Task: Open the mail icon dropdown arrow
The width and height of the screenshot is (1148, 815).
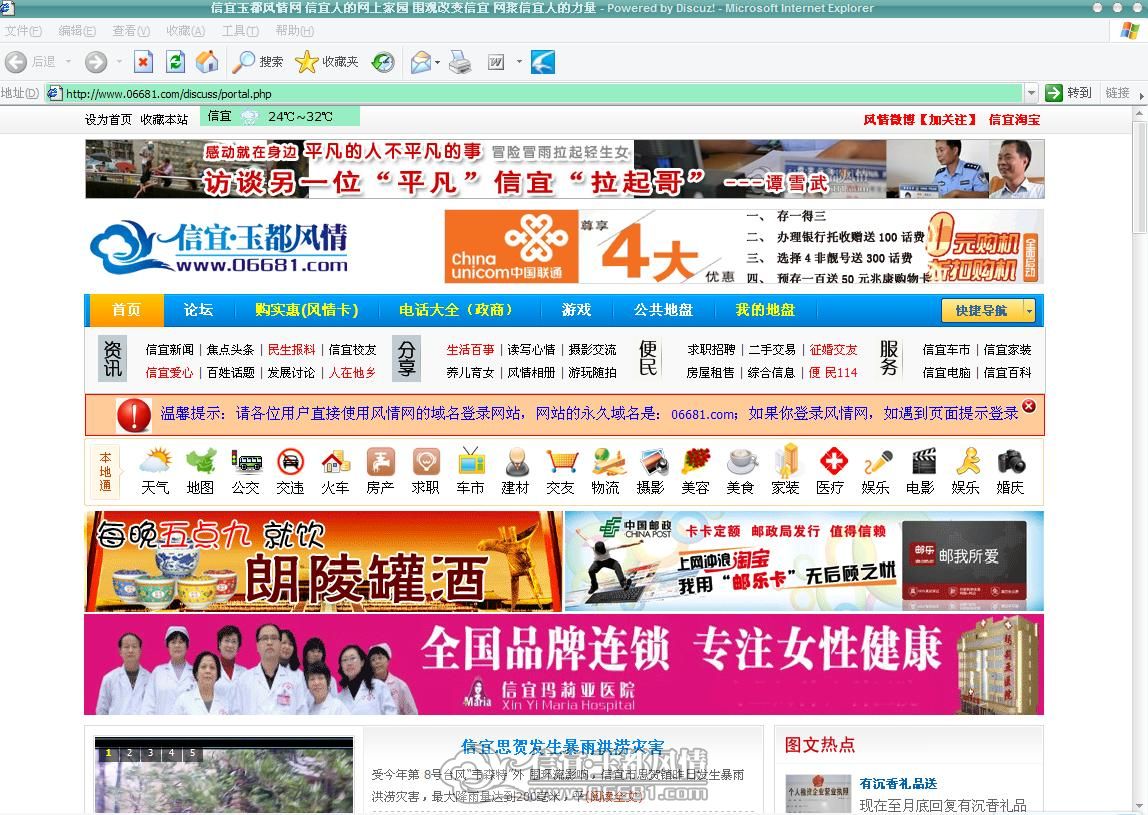Action: 437,62
